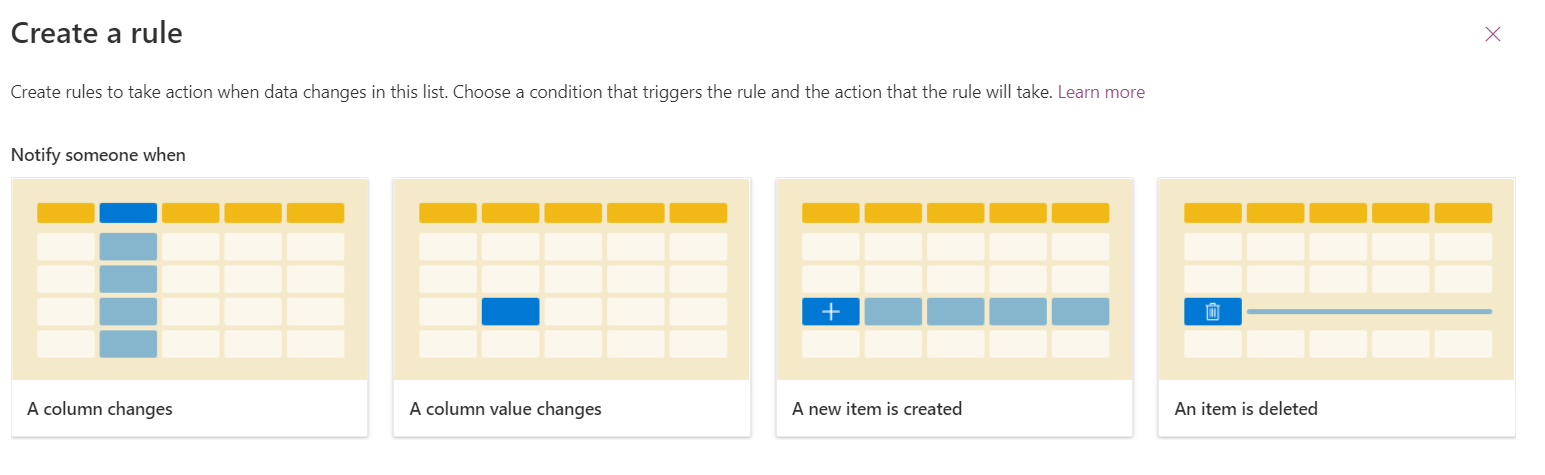Click the "Notify someone when" section label
Image resolution: width=1545 pixels, height=475 pixels.
pyautogui.click(x=98, y=155)
